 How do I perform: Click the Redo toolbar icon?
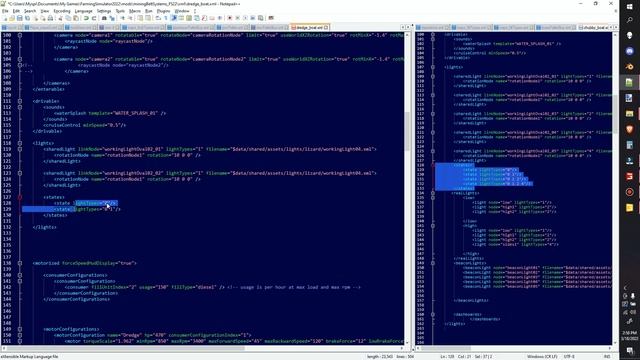tap(94, 18)
